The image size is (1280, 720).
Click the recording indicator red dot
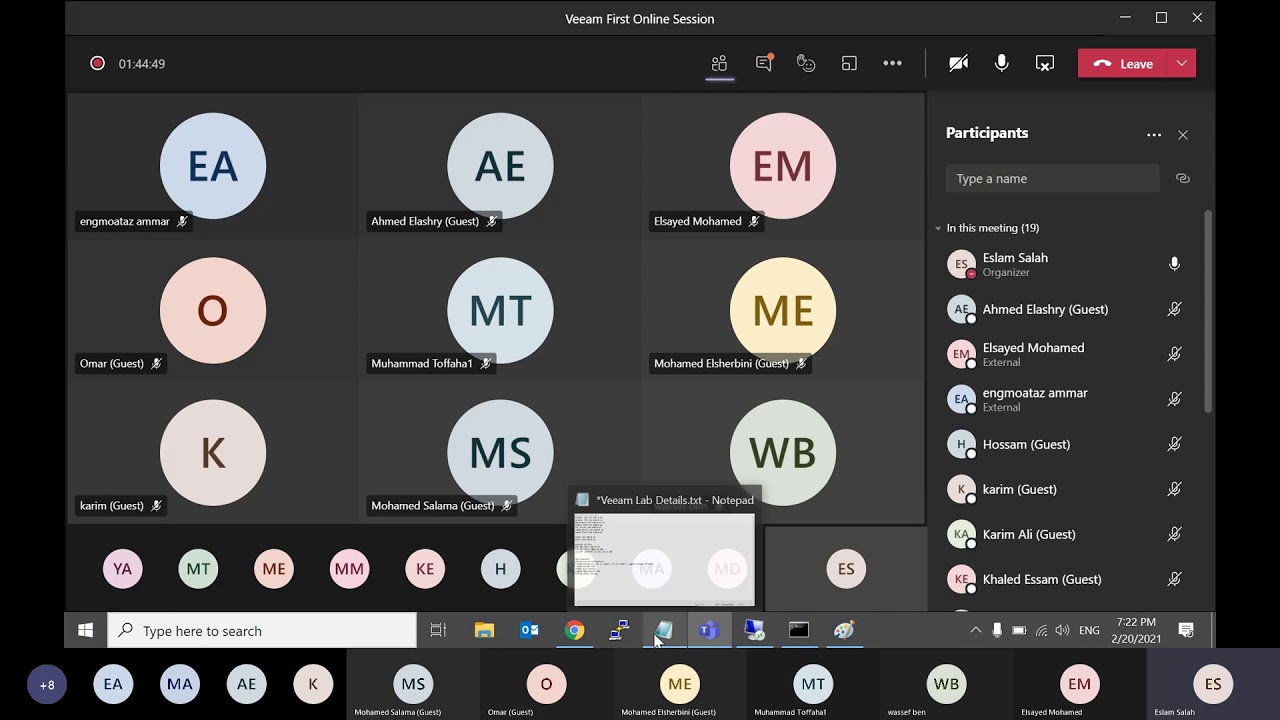(97, 63)
